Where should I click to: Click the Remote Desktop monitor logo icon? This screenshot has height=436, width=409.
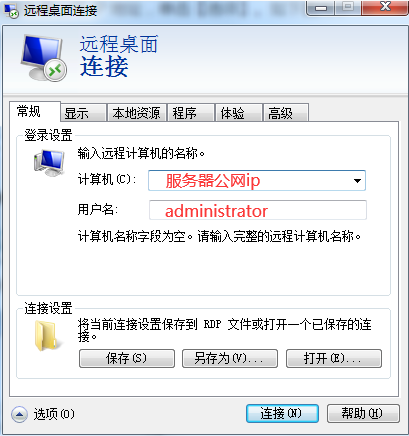(43, 57)
